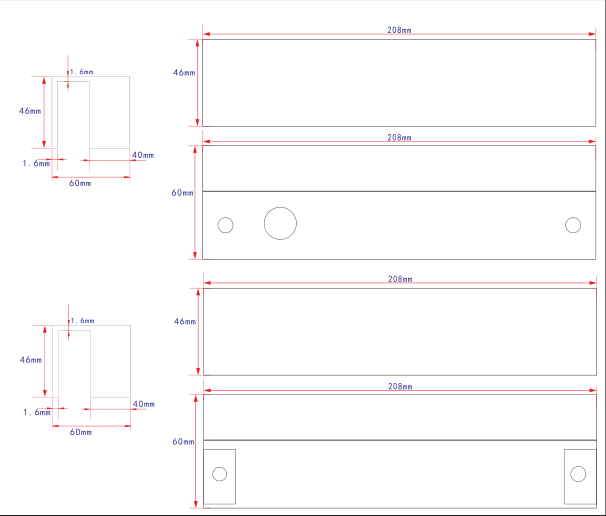Click the small right circle in second panel
Screen dimensions: 606x516
pos(573,225)
